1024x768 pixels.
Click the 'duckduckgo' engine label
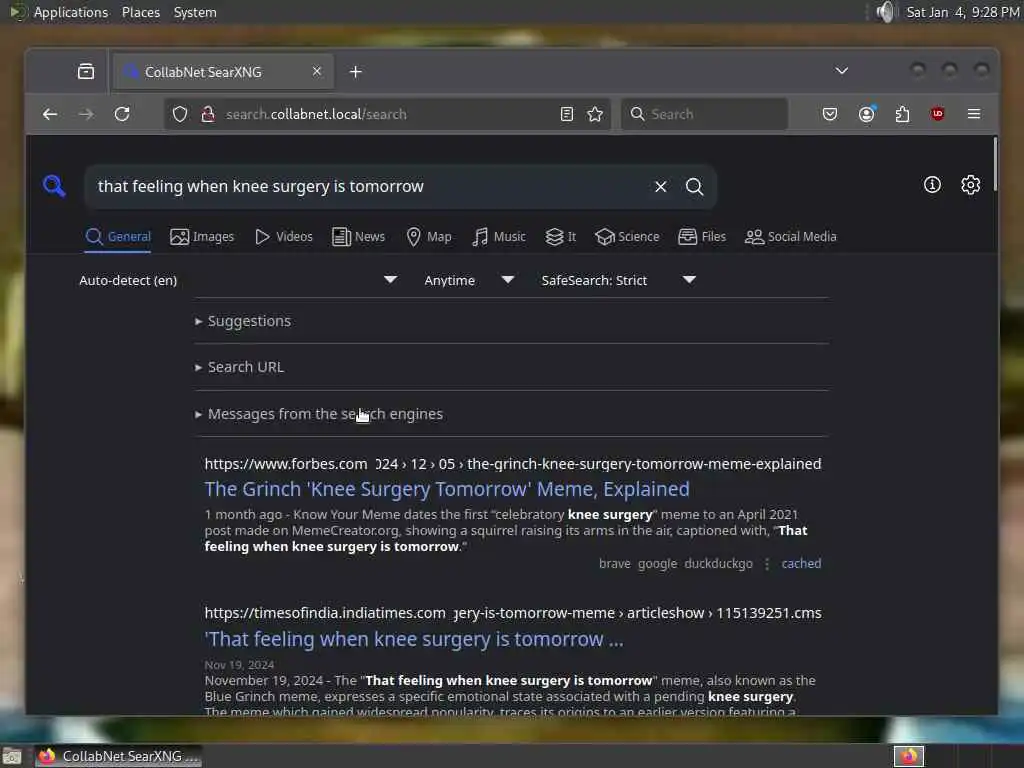[x=718, y=563]
